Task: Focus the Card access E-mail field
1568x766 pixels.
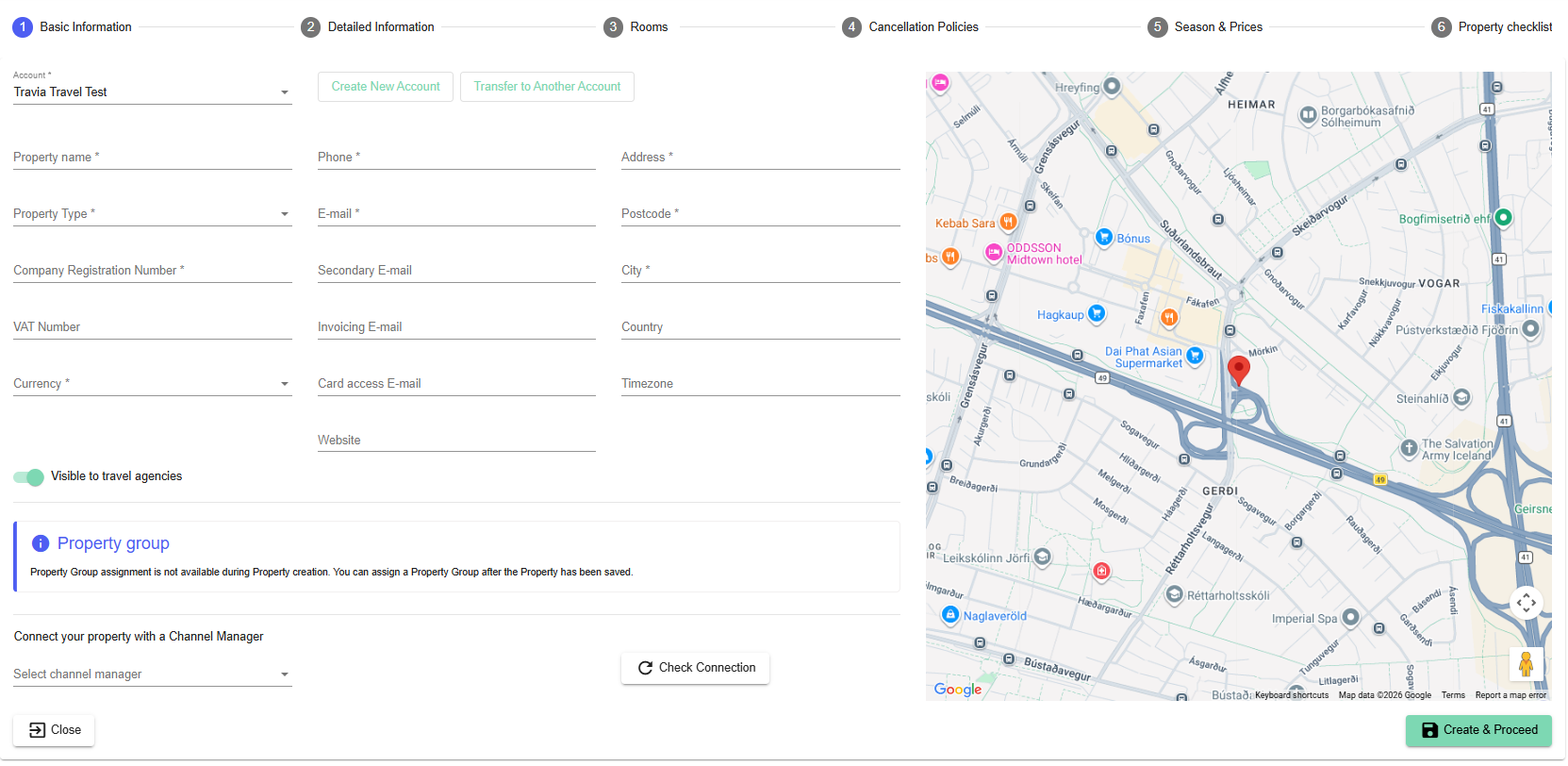Action: pos(456,384)
